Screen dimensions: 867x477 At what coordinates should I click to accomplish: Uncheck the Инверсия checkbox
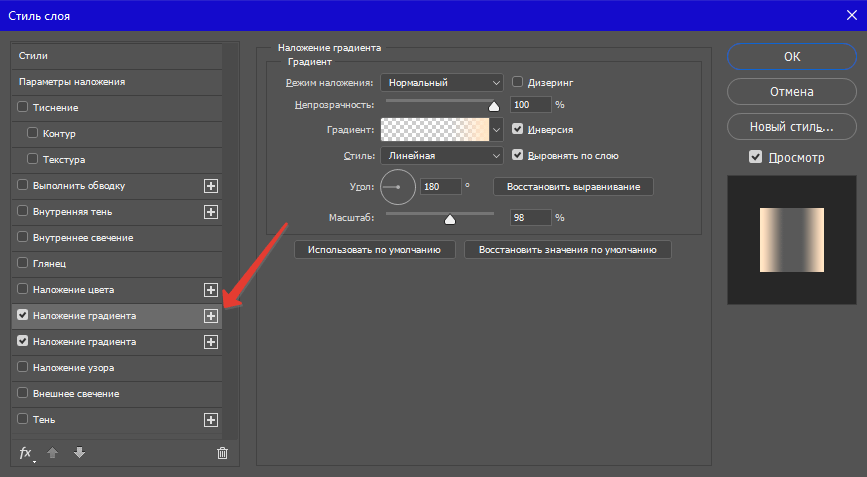pos(518,129)
